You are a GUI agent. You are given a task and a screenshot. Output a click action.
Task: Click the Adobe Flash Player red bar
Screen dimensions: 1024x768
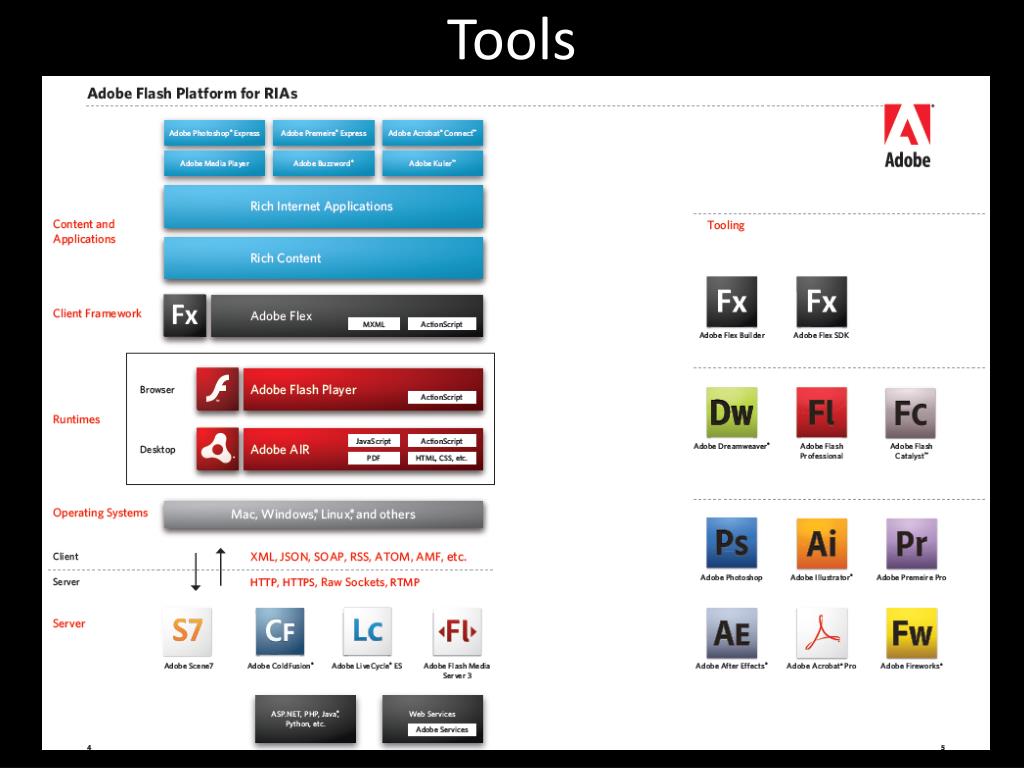[x=363, y=390]
